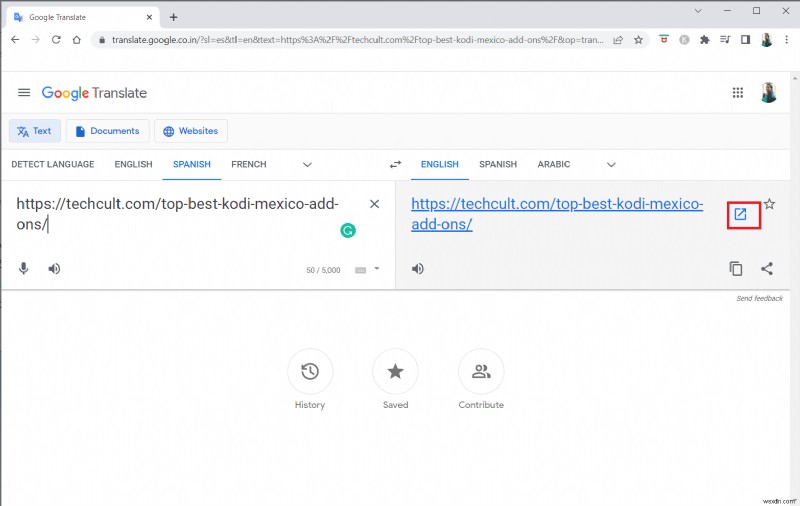Click the address bar URL
Image resolution: width=800 pixels, height=506 pixels.
(357, 40)
